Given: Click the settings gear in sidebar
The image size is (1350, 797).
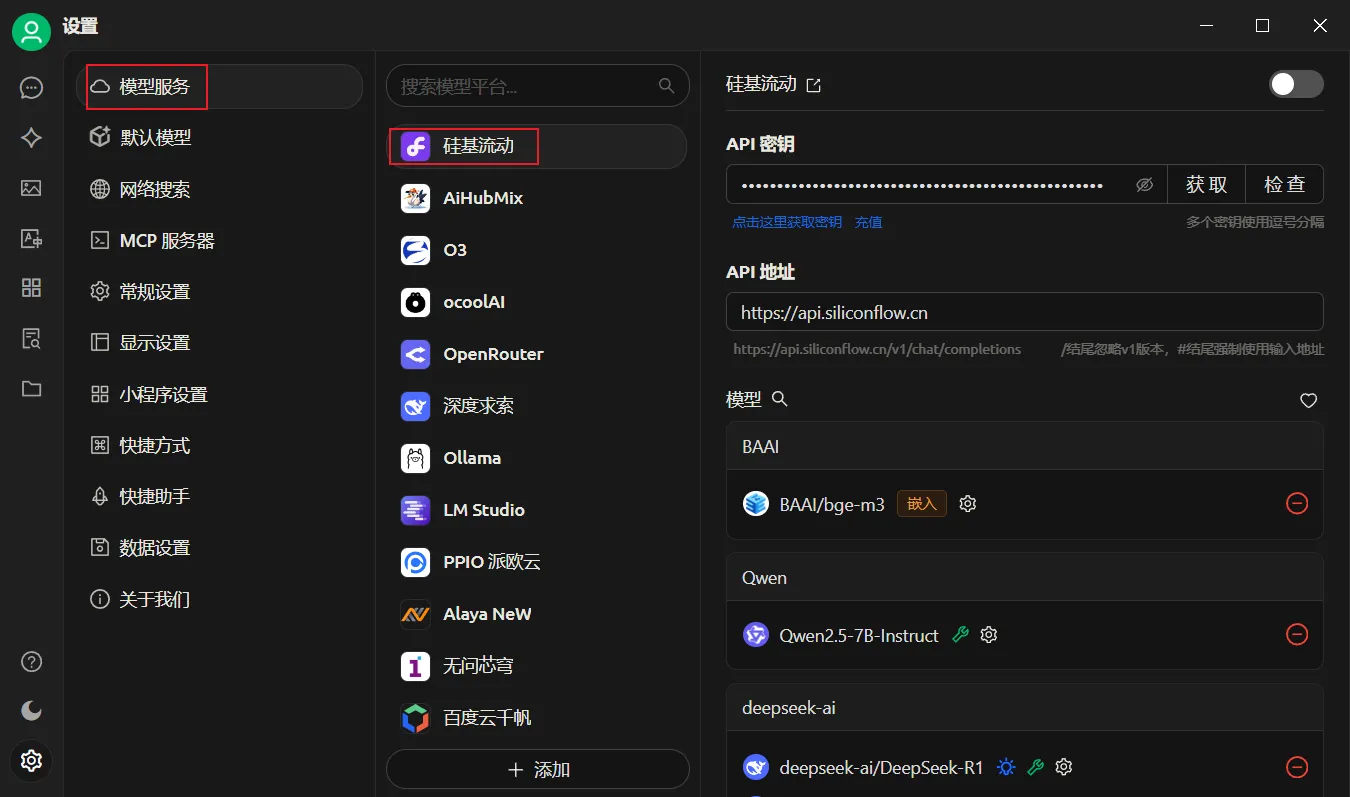Looking at the screenshot, I should 31,761.
